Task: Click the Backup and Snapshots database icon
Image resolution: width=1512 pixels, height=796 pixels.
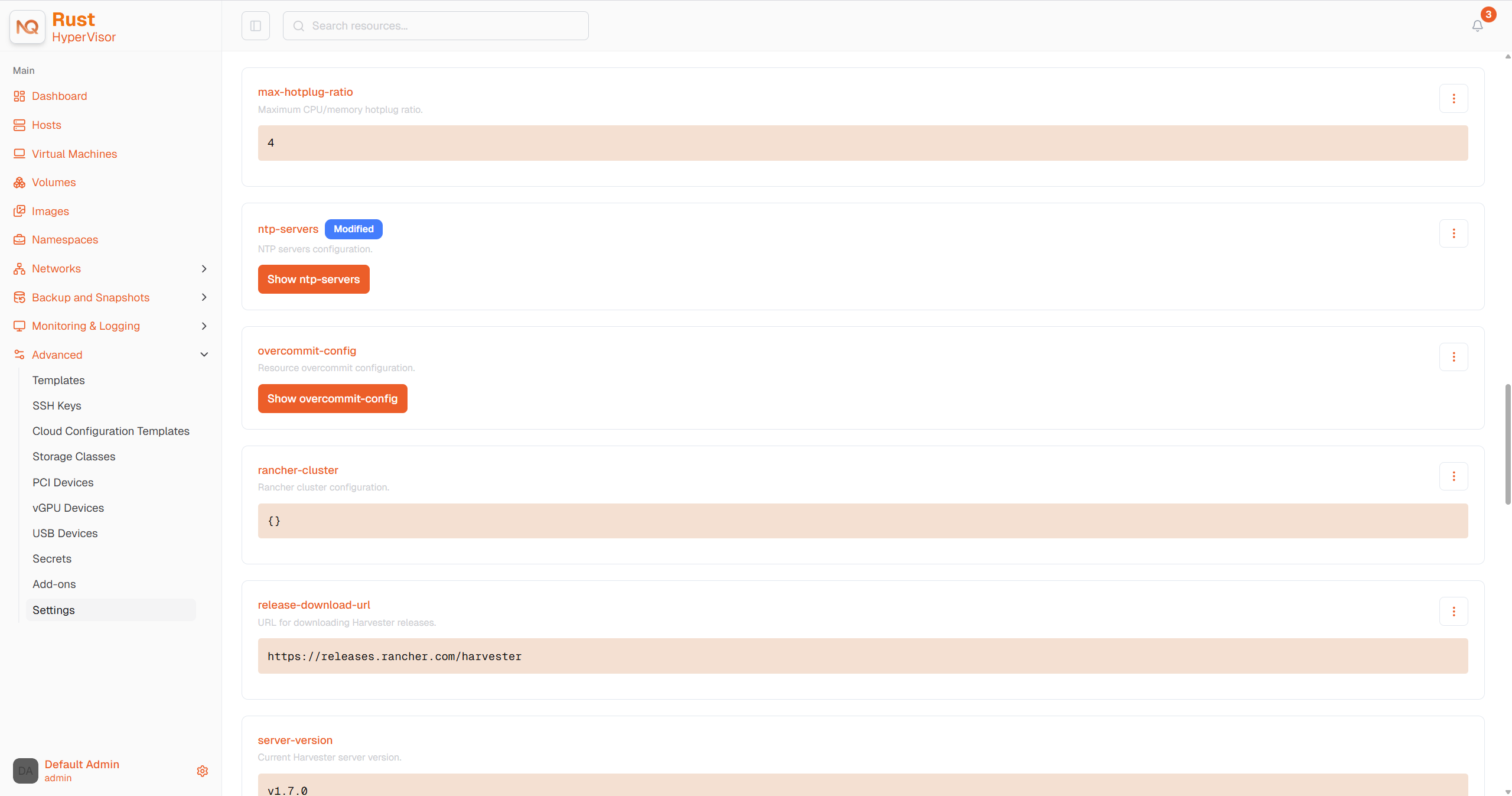Action: pos(19,297)
